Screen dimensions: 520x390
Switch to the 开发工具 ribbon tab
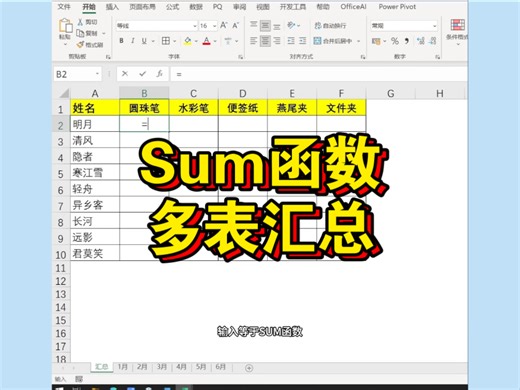pos(293,7)
